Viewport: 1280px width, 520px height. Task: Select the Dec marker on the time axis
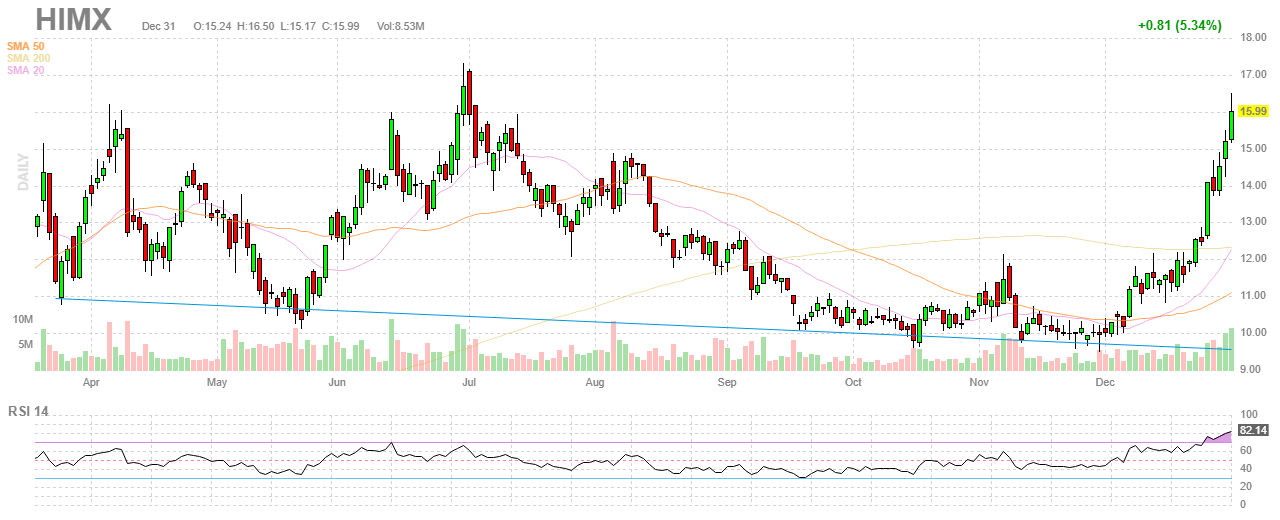[x=1105, y=382]
